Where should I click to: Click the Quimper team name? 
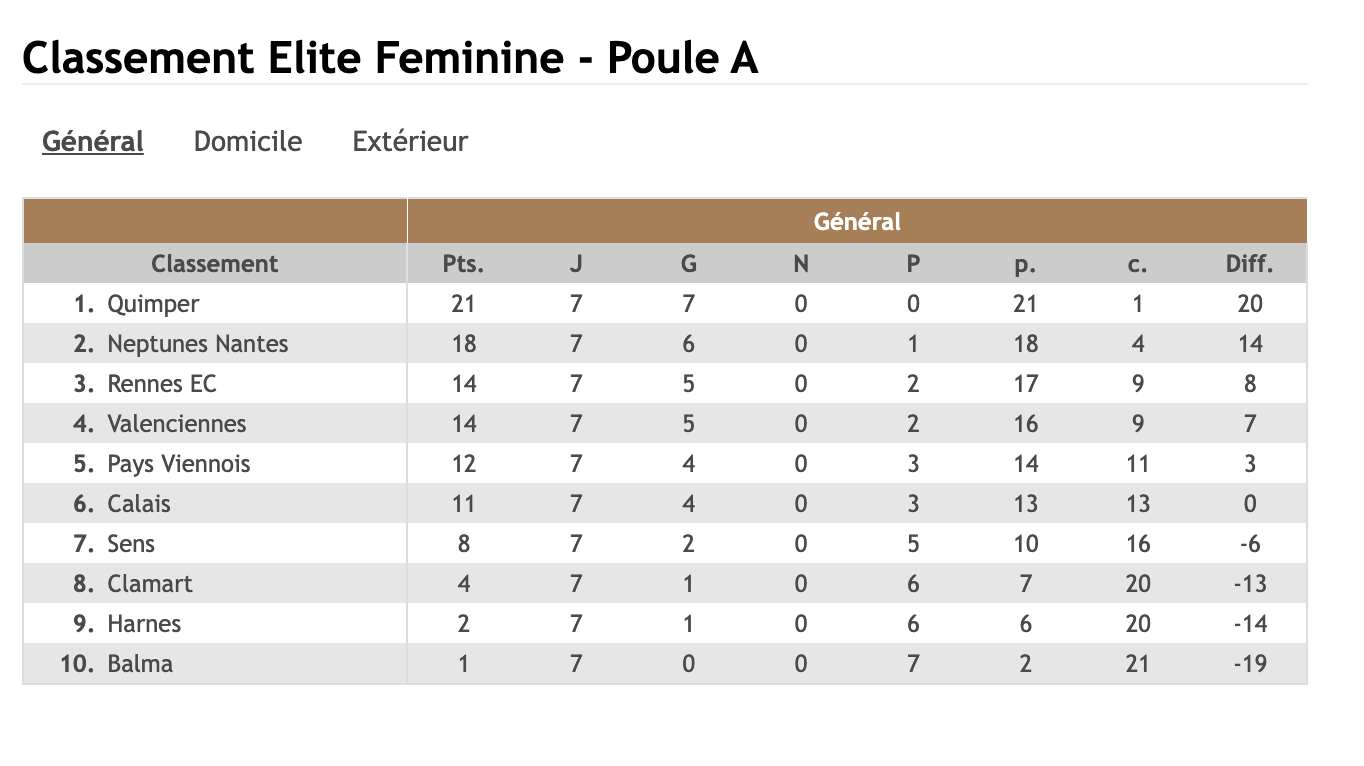153,304
